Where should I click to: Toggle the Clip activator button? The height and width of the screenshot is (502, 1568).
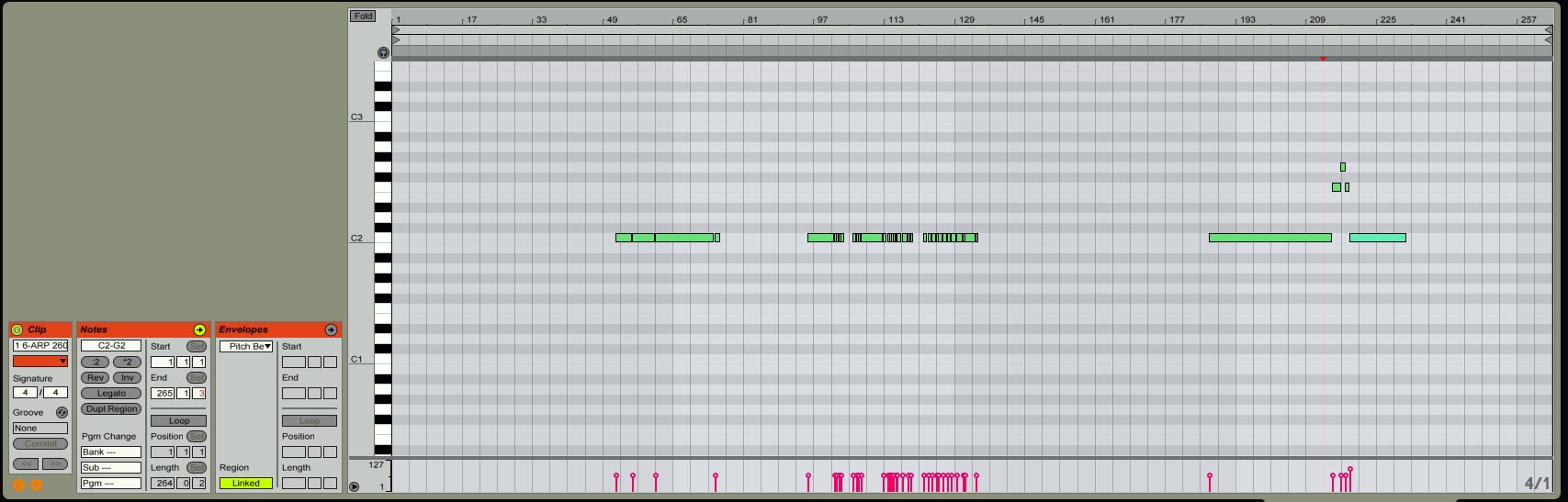coord(17,329)
